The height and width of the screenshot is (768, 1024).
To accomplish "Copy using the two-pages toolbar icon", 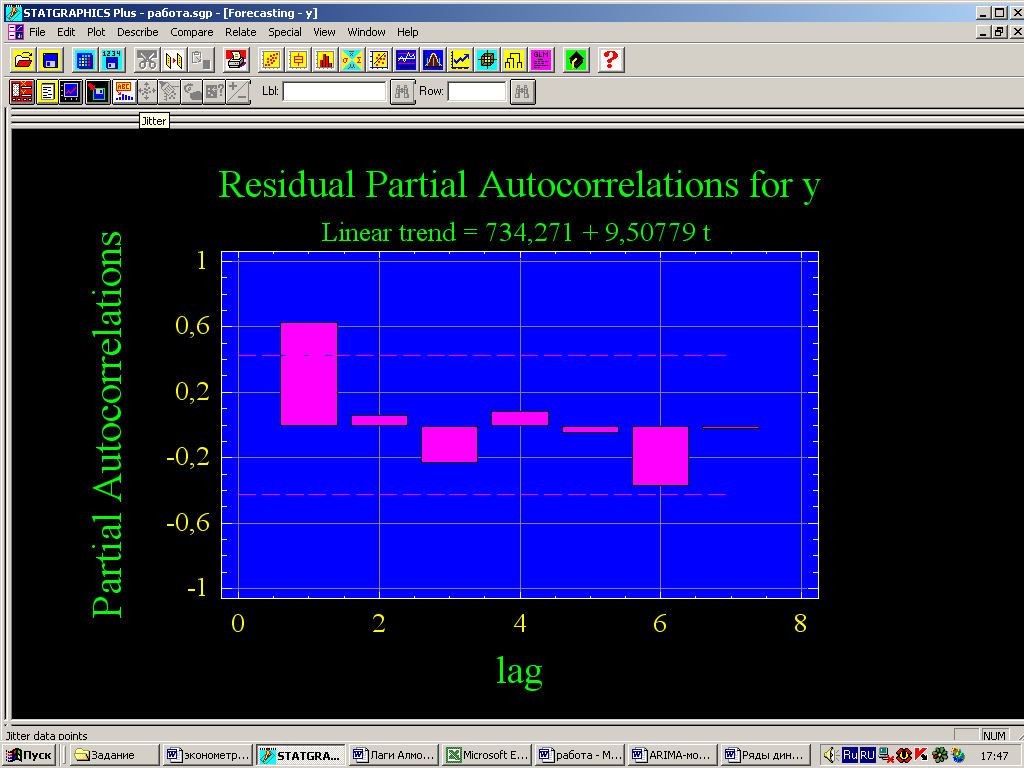I will click(174, 60).
